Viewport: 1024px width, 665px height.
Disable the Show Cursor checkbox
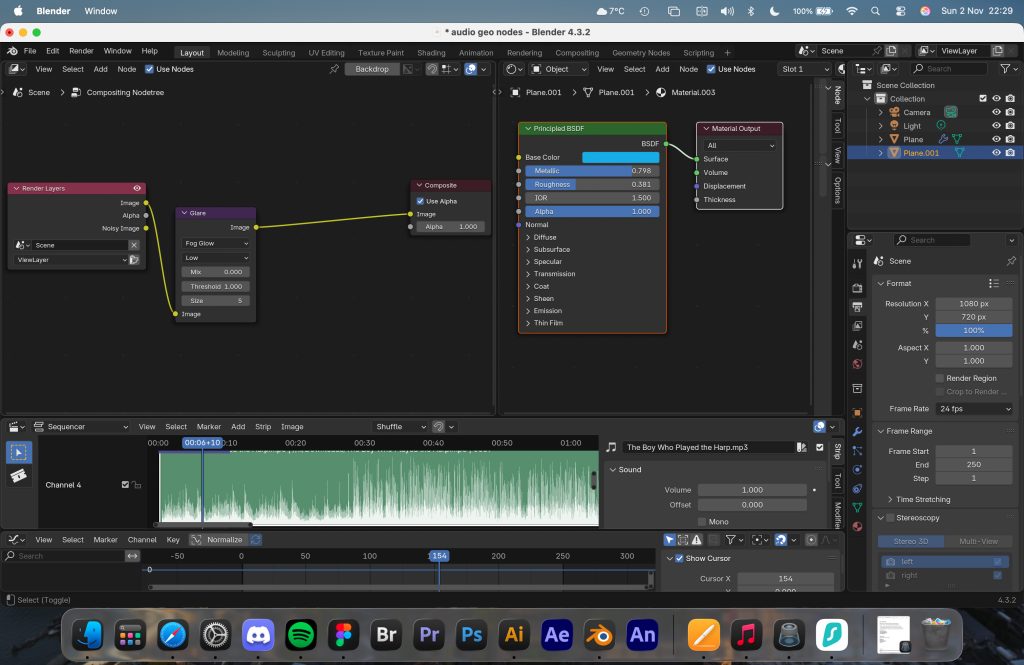tap(679, 559)
